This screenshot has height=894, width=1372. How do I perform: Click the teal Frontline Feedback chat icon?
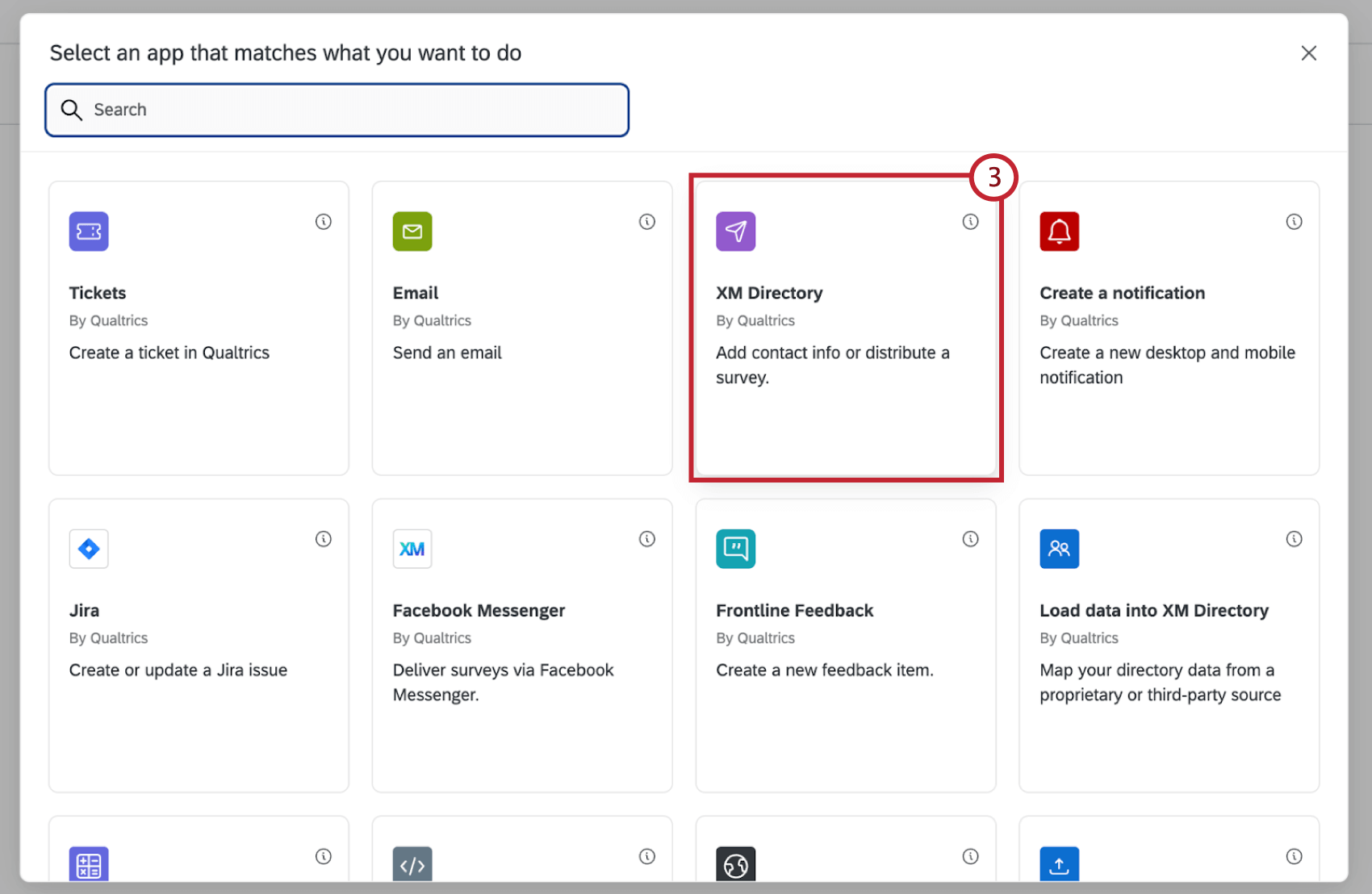pos(736,549)
